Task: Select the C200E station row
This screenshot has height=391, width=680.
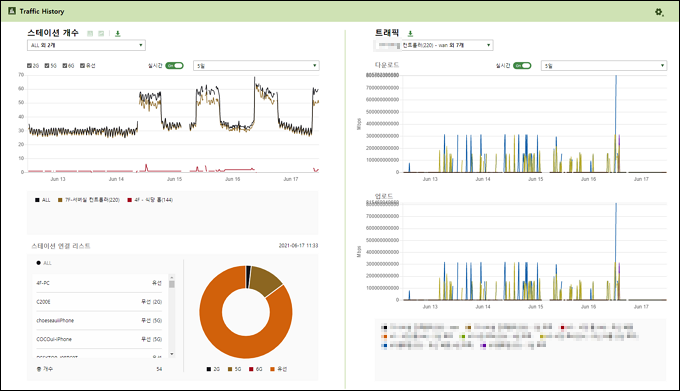Action: [99, 302]
